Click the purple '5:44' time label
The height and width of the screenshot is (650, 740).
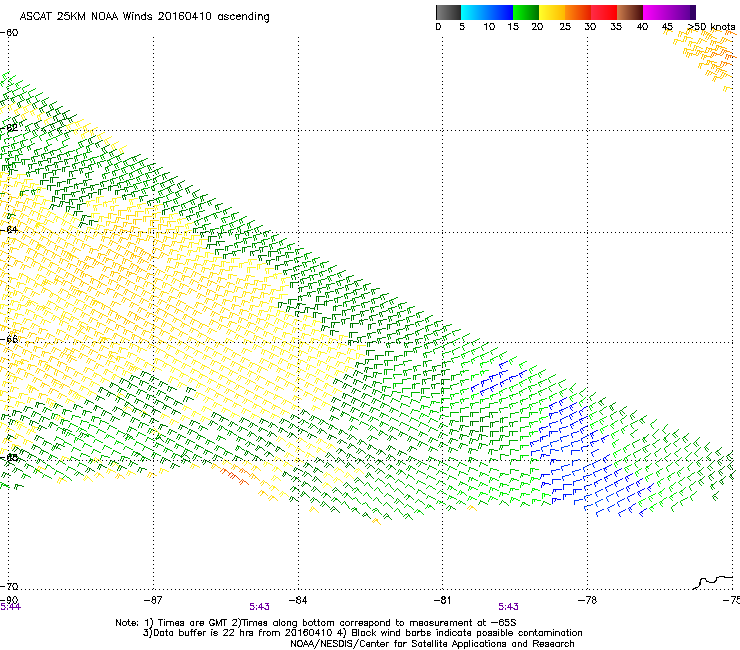click(x=10, y=607)
